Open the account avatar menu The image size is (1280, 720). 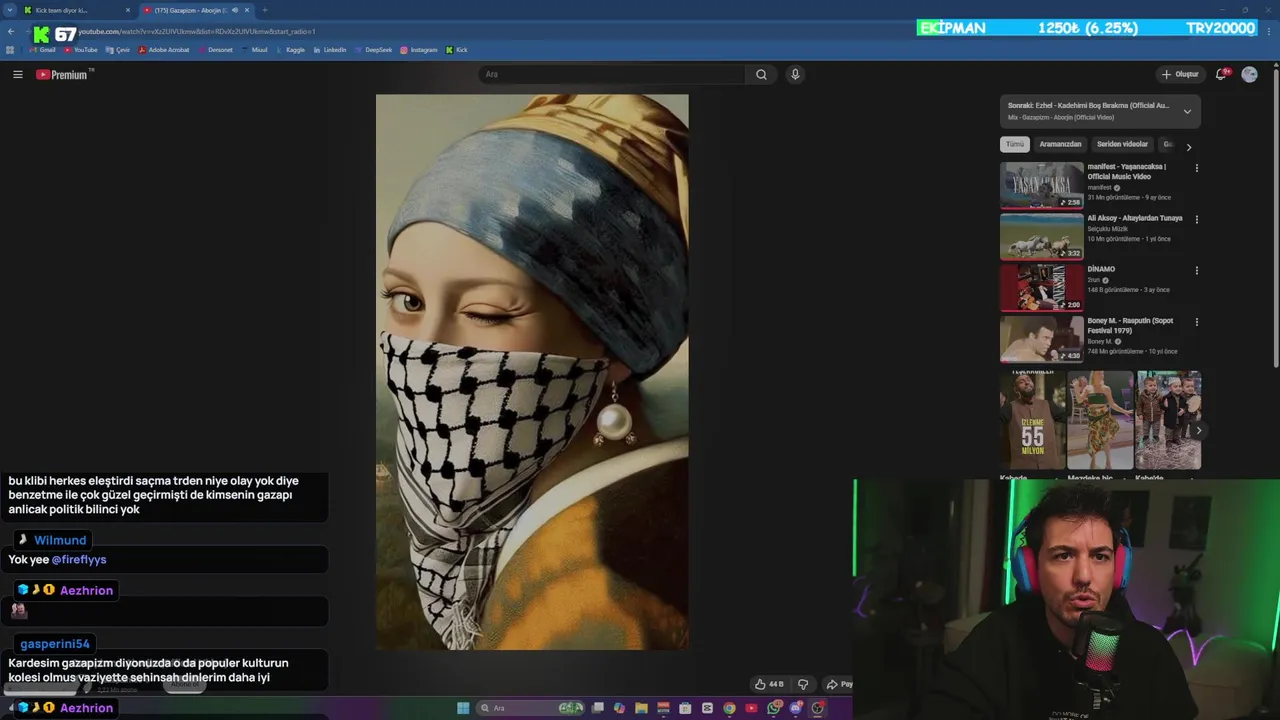pyautogui.click(x=1249, y=74)
